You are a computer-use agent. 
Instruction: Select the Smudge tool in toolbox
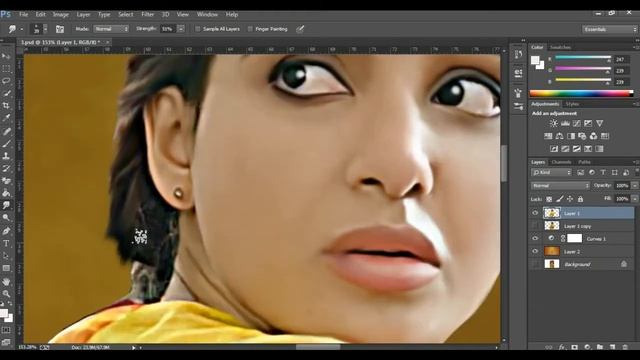(x=6, y=205)
